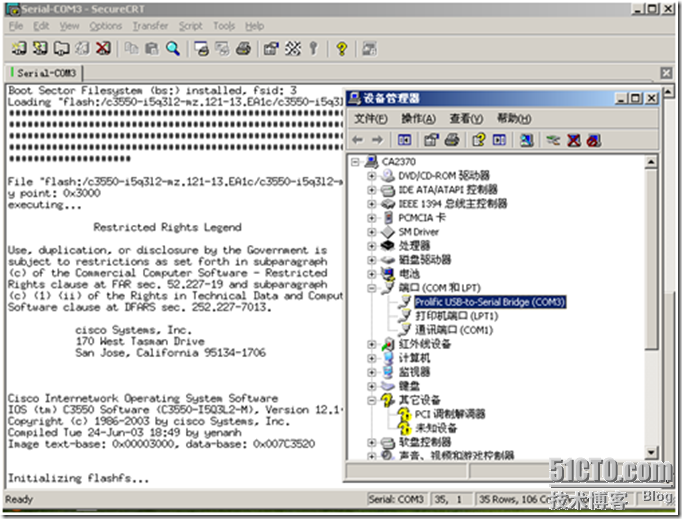682x519 pixels.
Task: Scan for hardware changes icon
Action: tap(526, 140)
